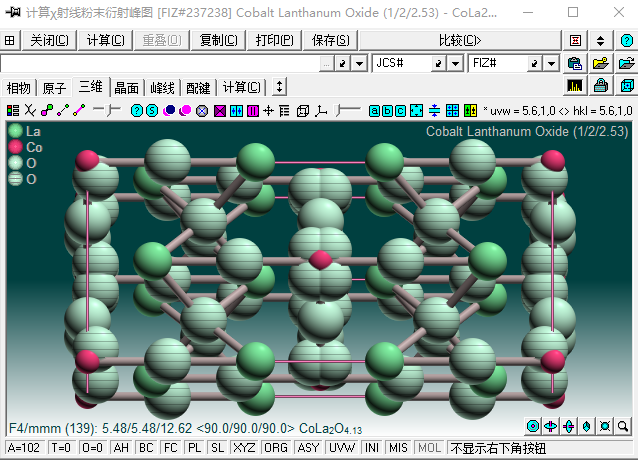638x460 pixels.
Task: Click the multicolor legend icon at toolbar start
Action: pos(13,110)
